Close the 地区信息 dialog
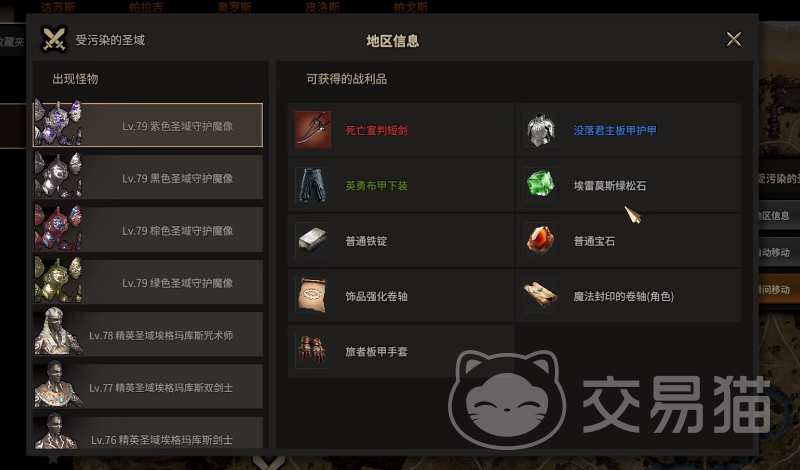This screenshot has width=800, height=470. tap(734, 39)
